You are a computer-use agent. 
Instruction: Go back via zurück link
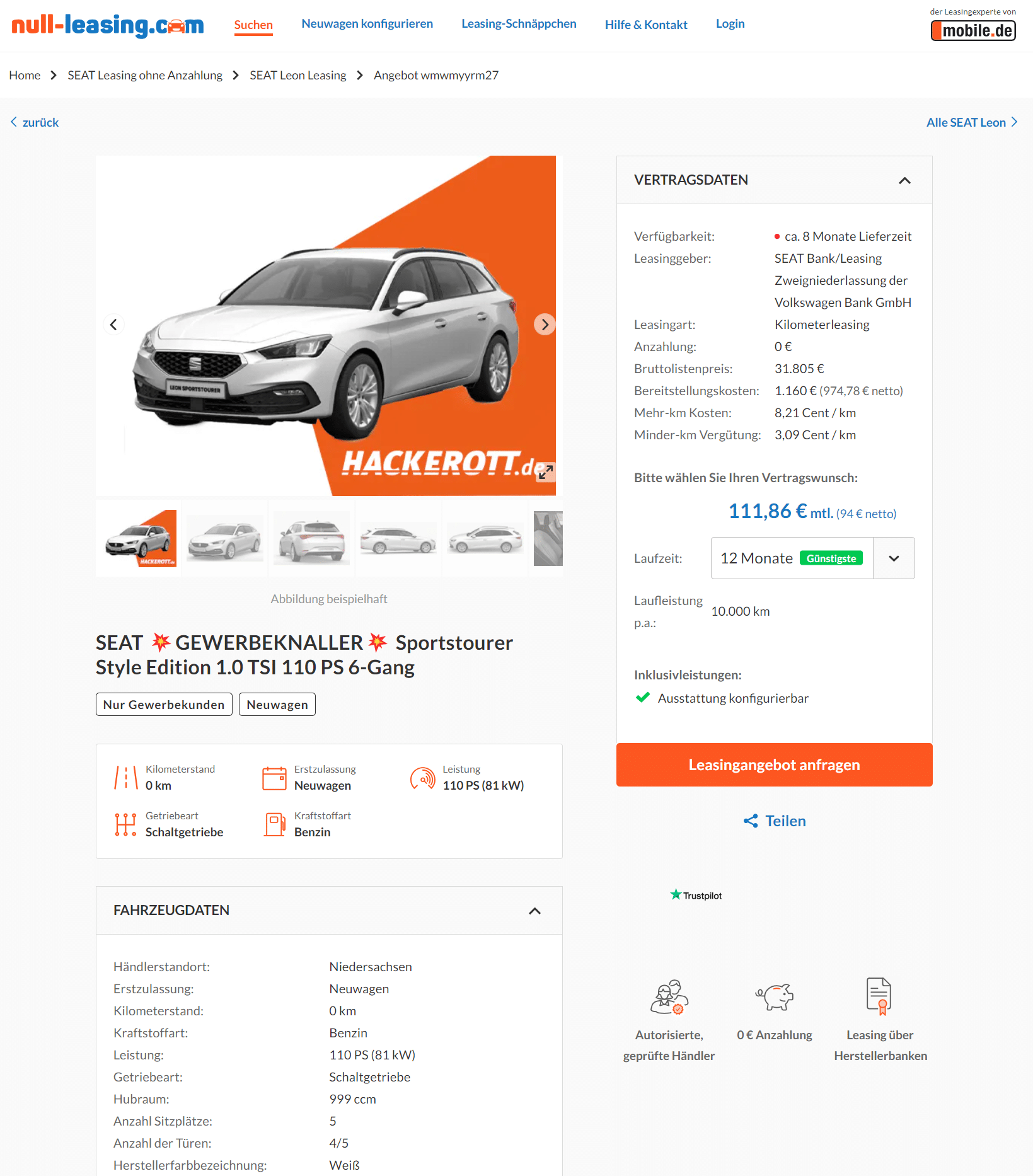coord(35,122)
